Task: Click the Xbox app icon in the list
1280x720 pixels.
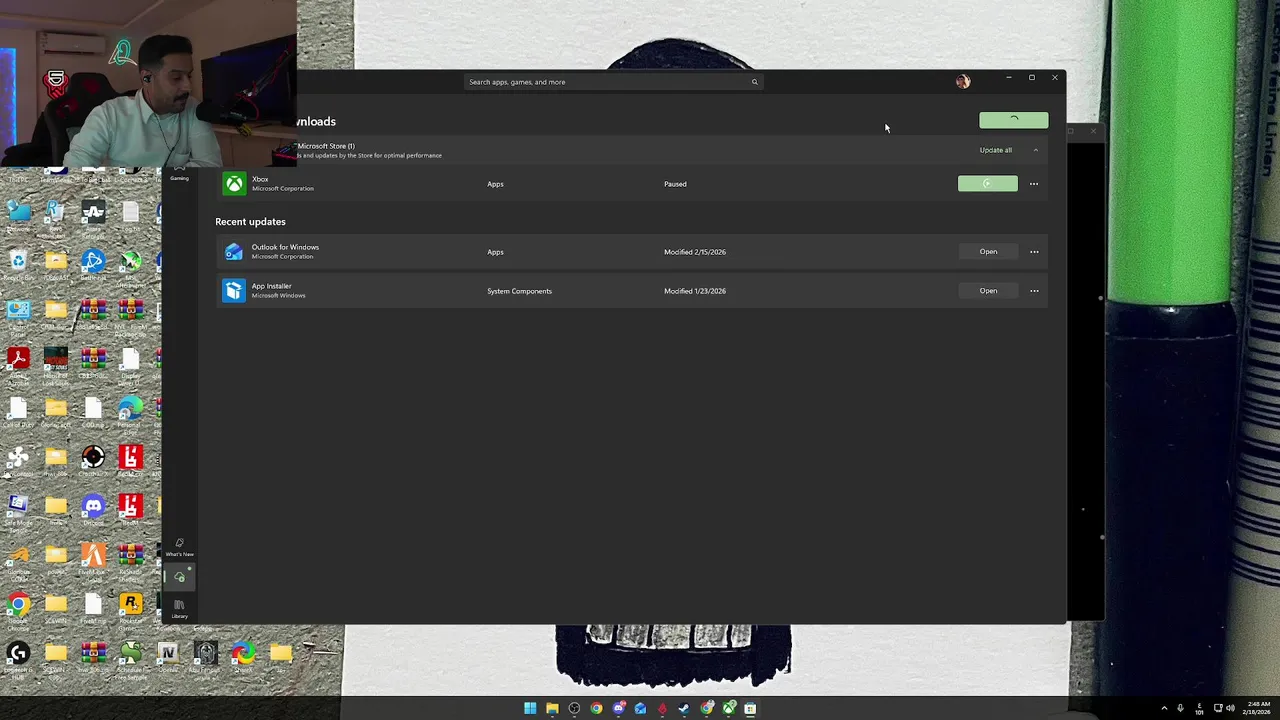Action: pos(234,184)
